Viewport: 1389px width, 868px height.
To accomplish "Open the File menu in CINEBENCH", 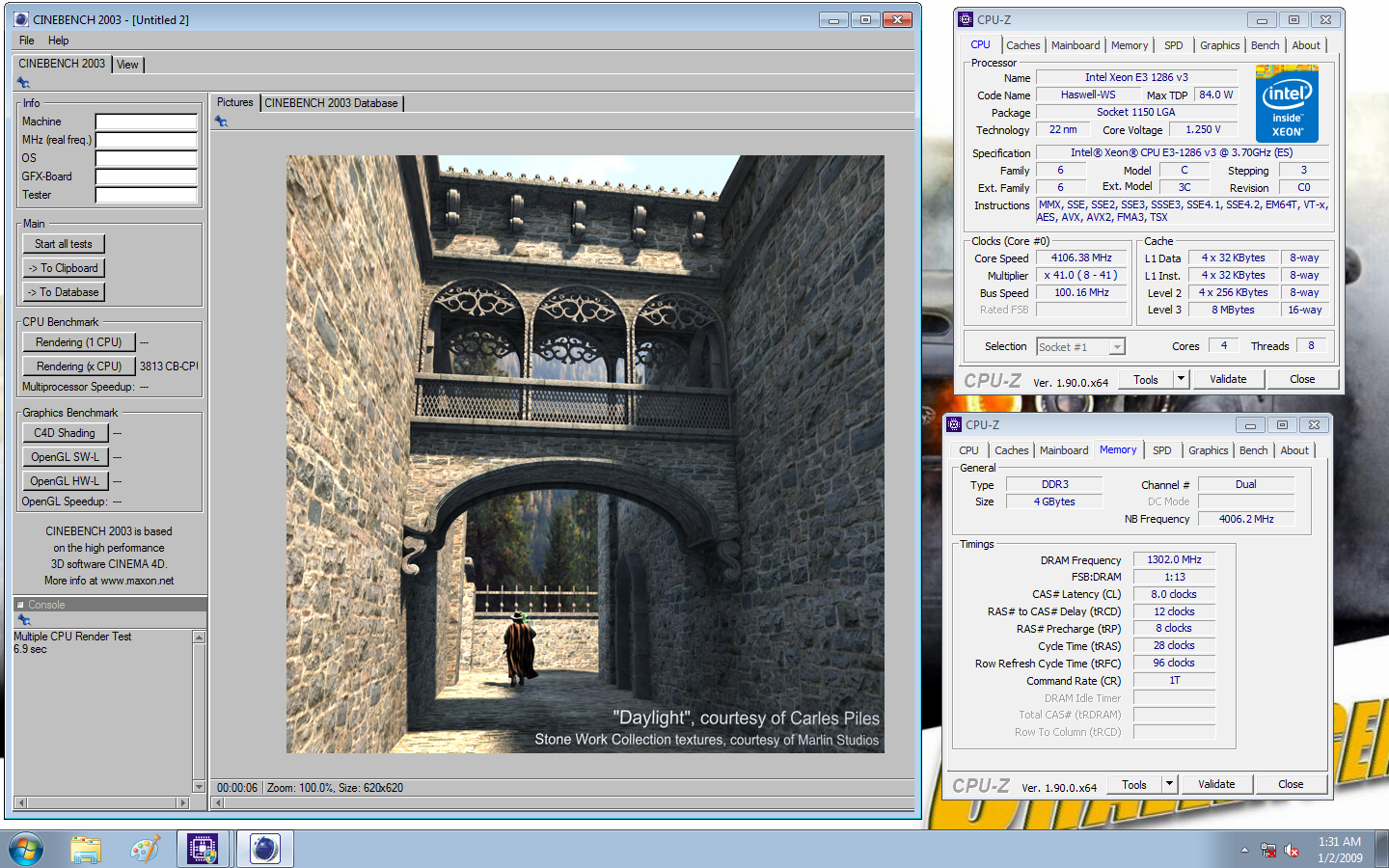I will (x=26, y=41).
